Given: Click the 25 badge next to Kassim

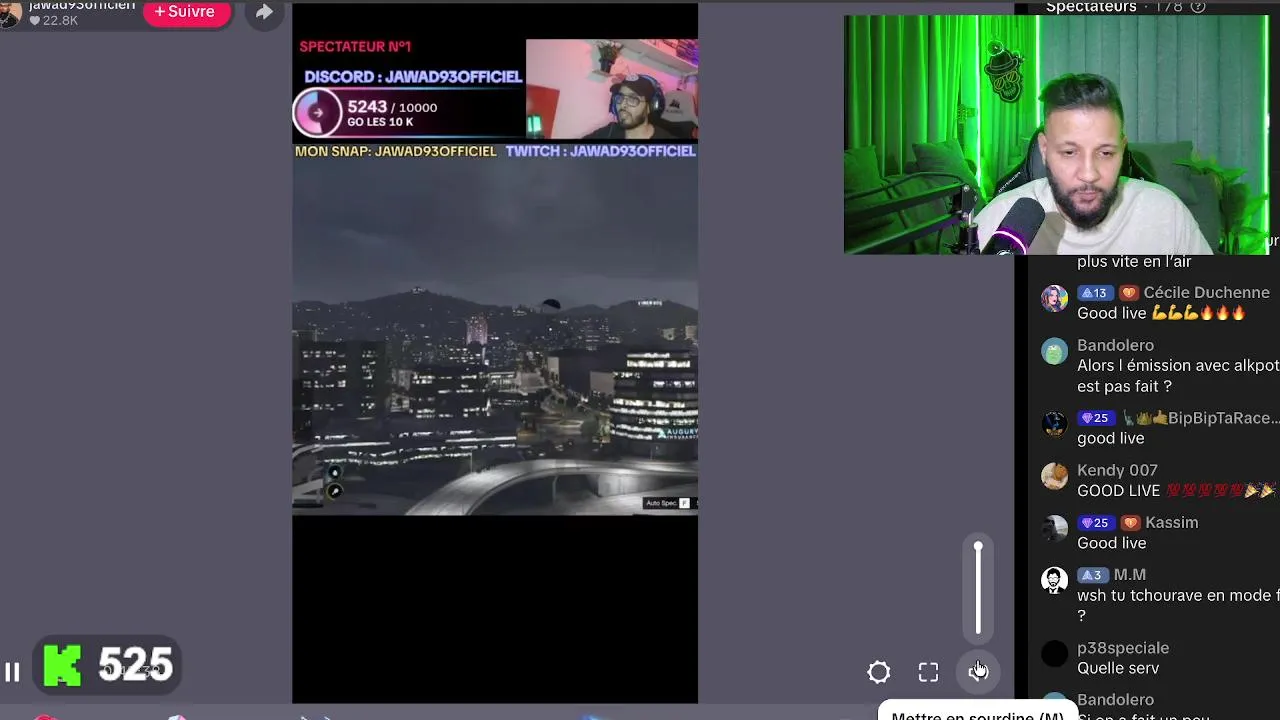Looking at the screenshot, I should 1094,523.
